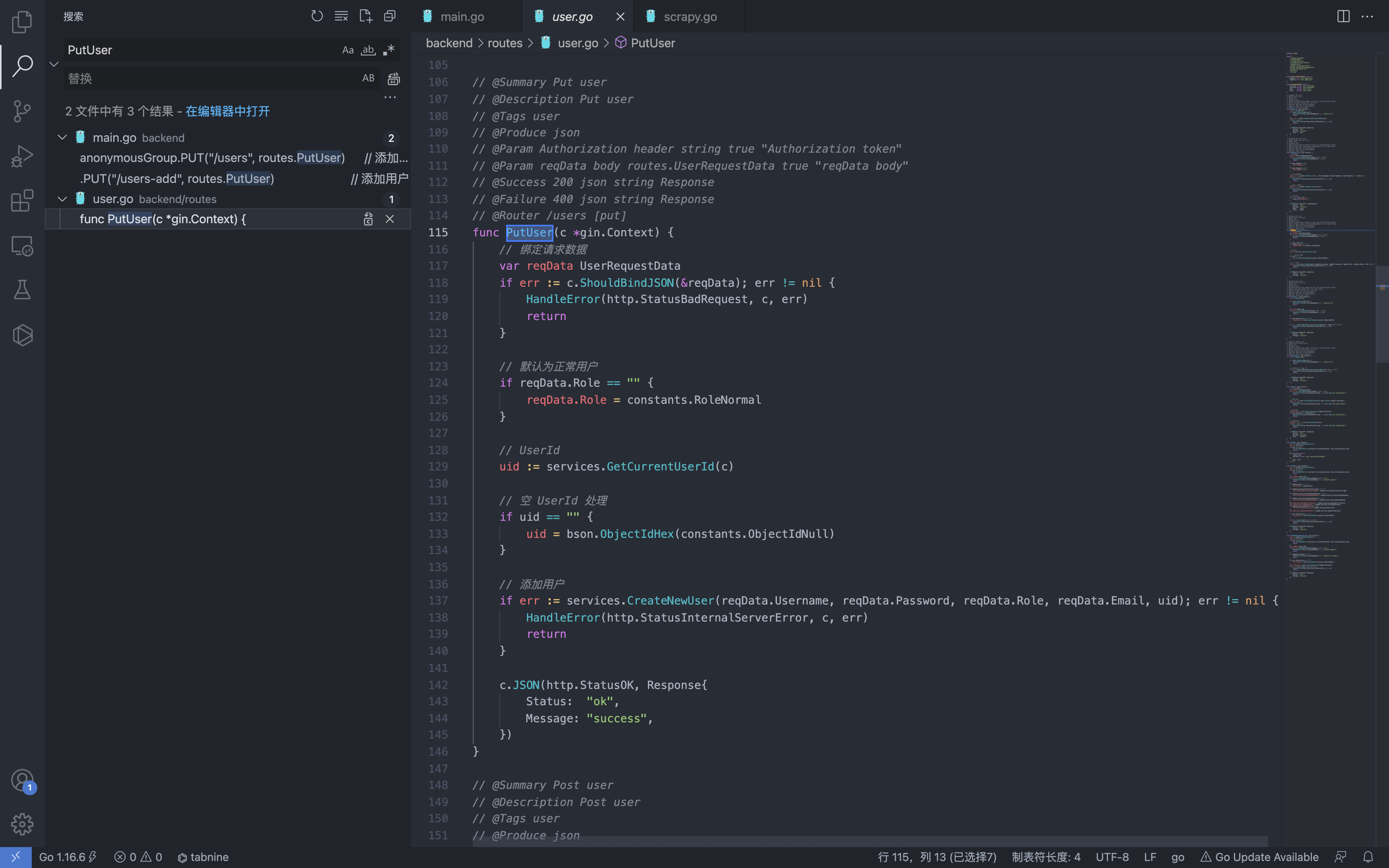This screenshot has width=1389, height=868.
Task: Open the Testing flask view
Action: [22, 290]
